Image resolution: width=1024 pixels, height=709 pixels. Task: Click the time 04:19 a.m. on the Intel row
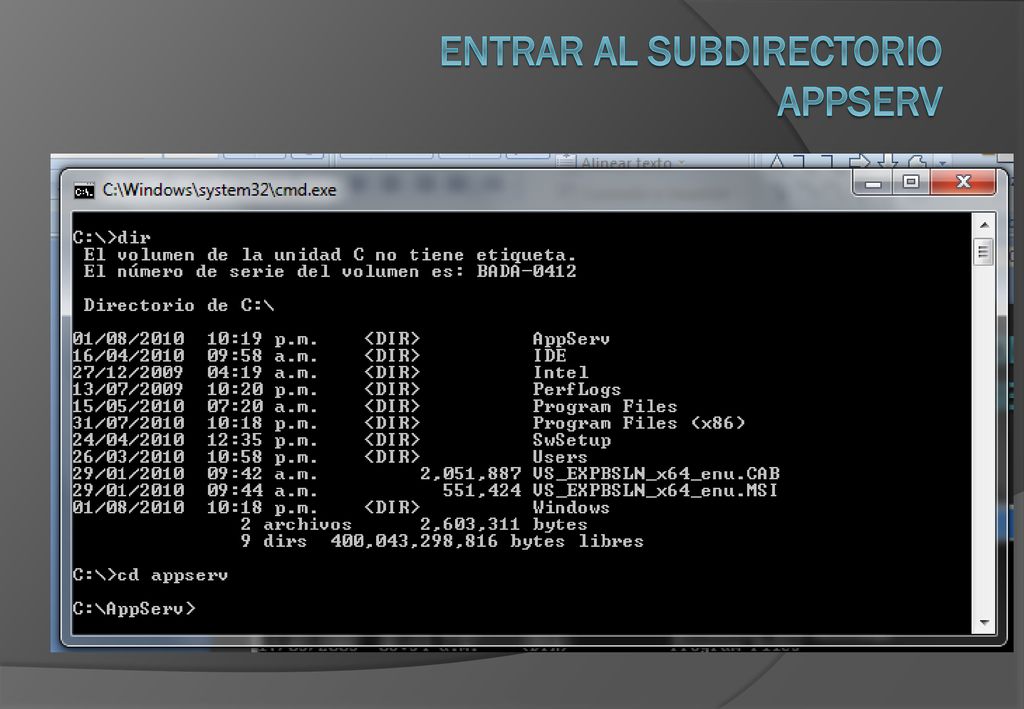[x=263, y=373]
